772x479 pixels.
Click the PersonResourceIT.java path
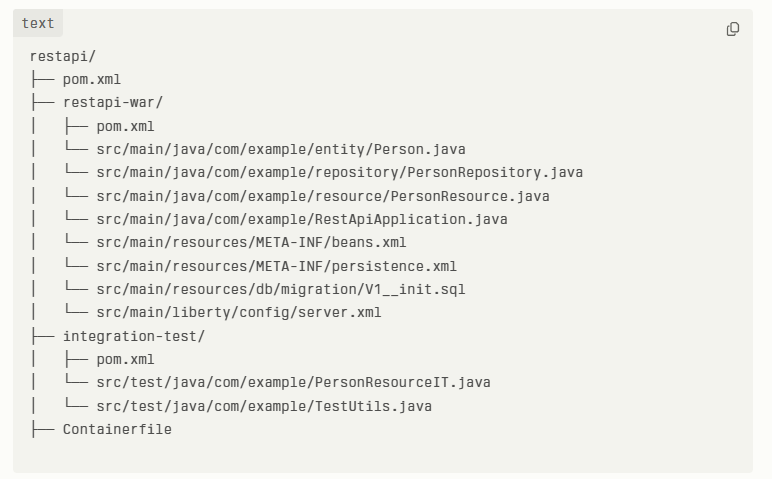tap(293, 383)
